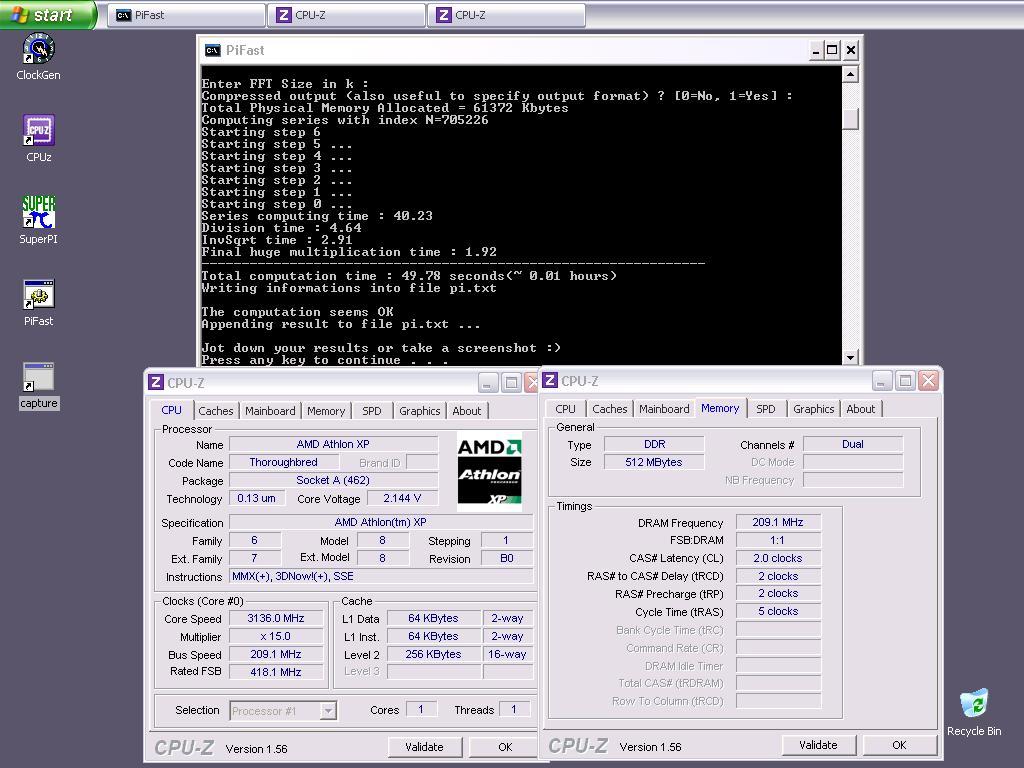1024x768 pixels.
Task: Expand the Processor #1 selection dropdown
Action: point(328,711)
